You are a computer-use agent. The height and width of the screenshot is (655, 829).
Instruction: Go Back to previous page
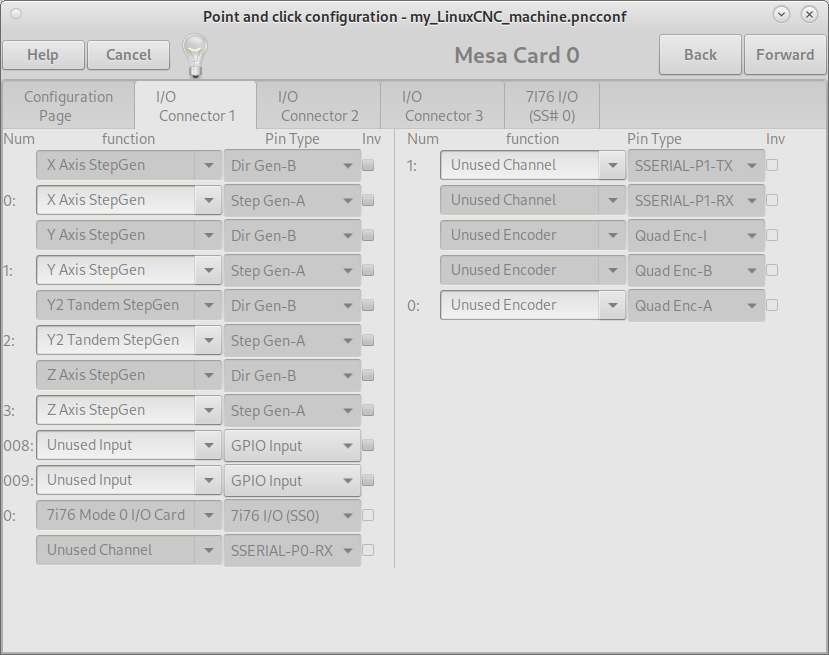coord(700,54)
